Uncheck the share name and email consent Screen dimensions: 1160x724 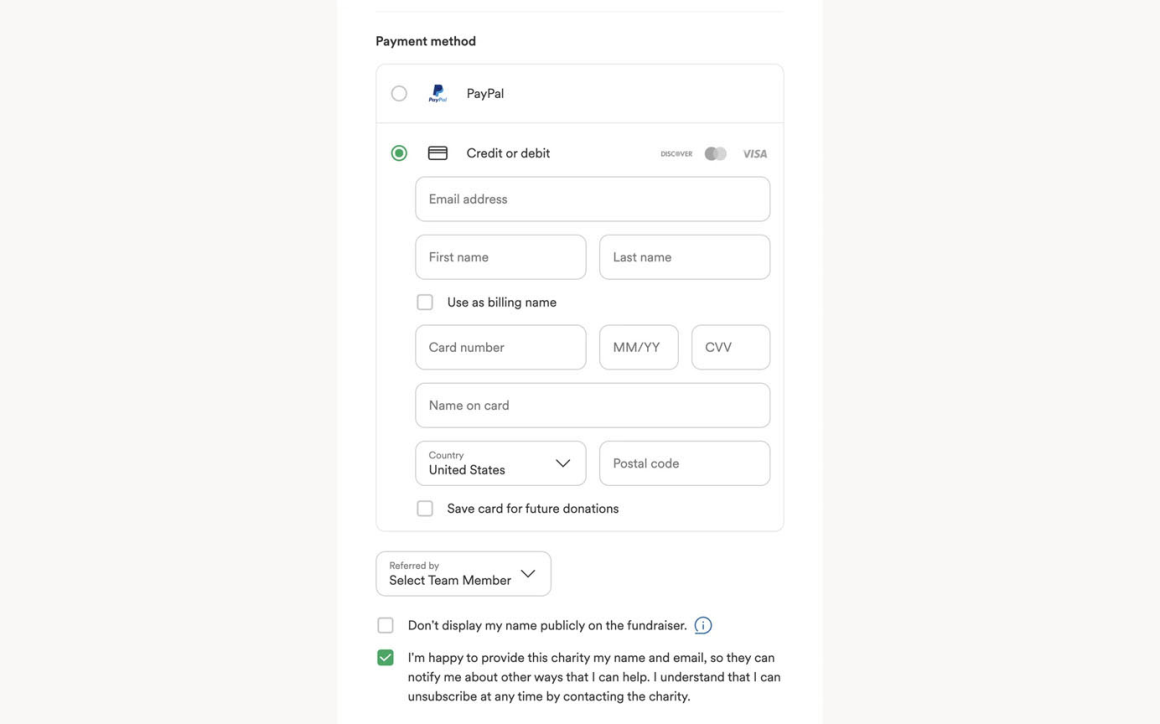coord(385,658)
